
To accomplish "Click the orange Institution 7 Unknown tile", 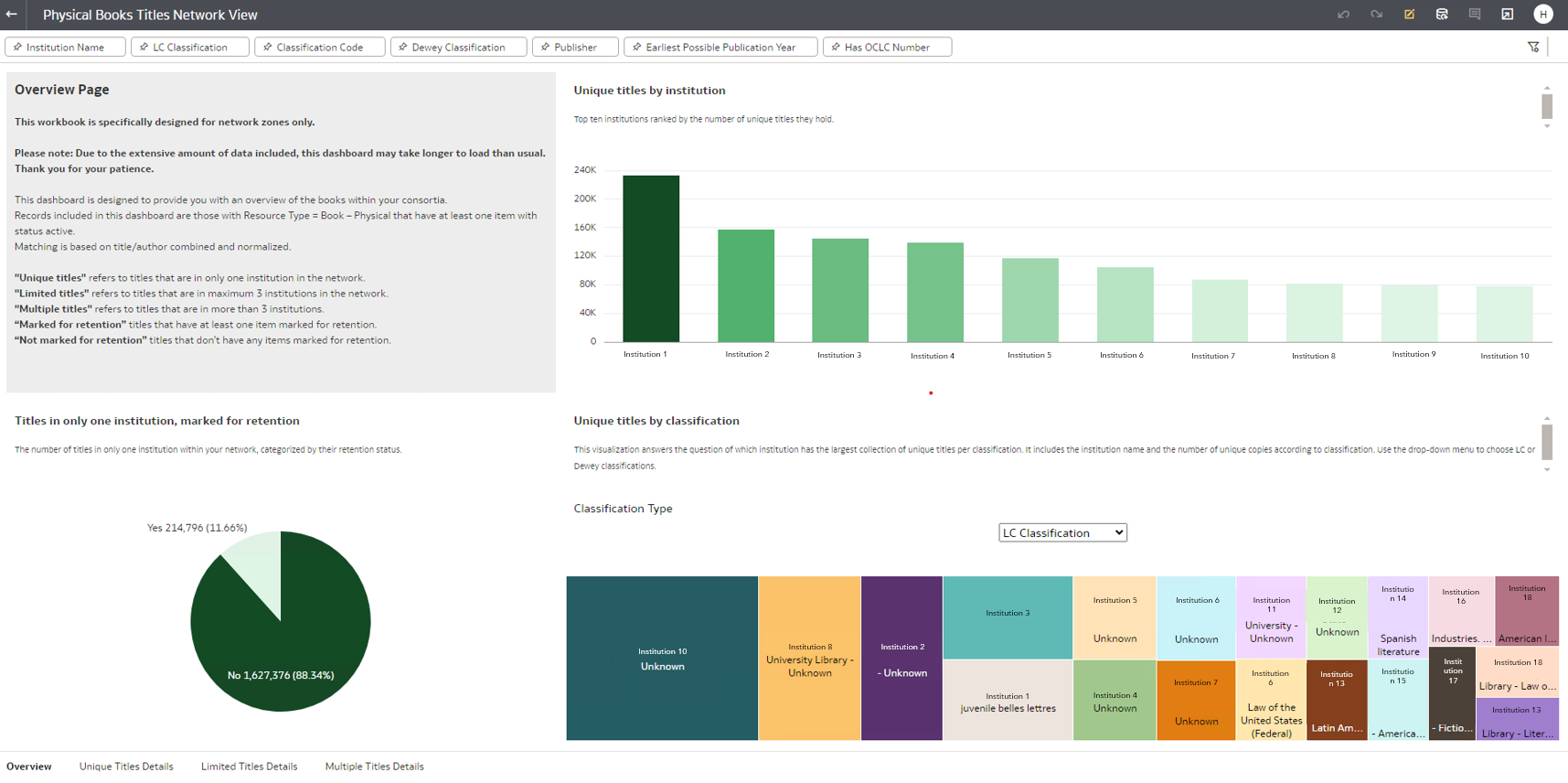I will coord(1197,701).
